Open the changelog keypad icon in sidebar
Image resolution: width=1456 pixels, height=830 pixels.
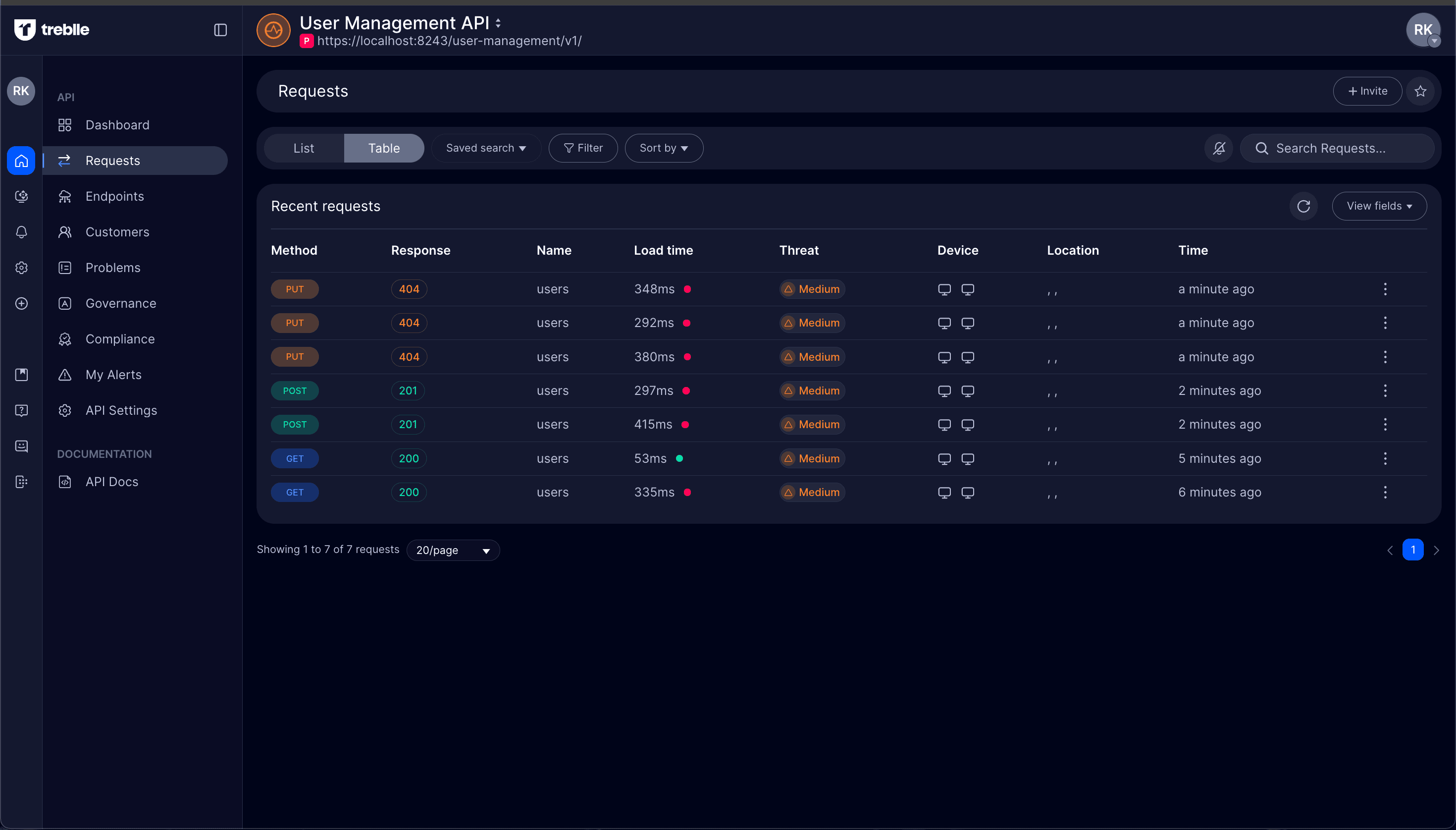tap(21, 482)
